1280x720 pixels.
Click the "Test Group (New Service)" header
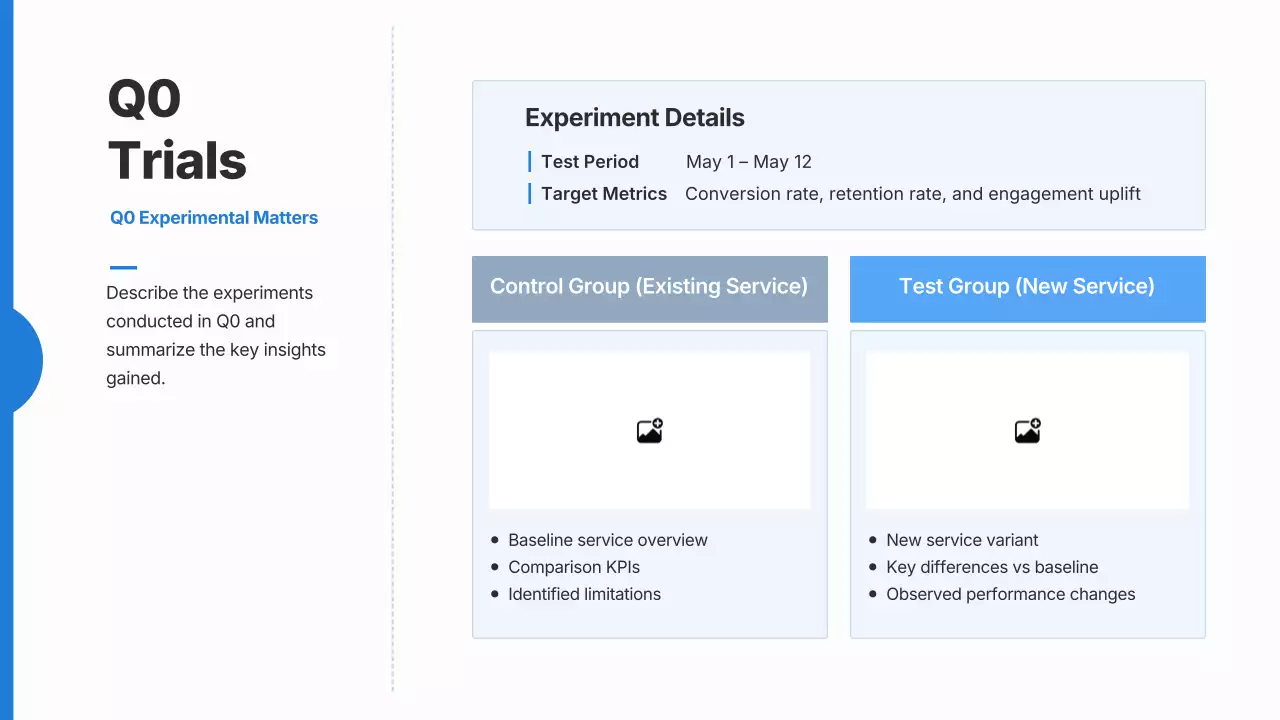(x=1027, y=287)
